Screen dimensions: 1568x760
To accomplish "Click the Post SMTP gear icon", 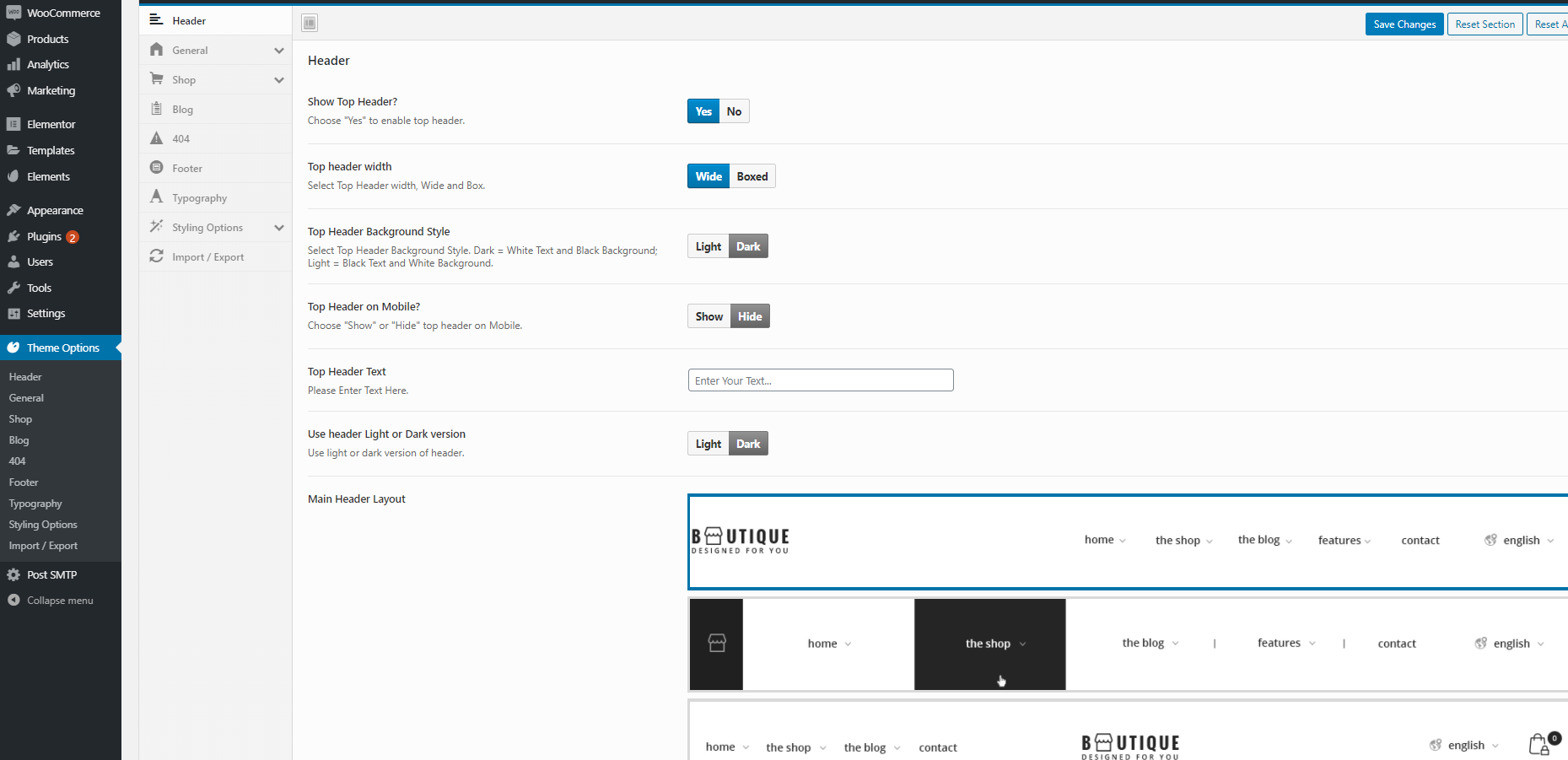I will tap(13, 574).
